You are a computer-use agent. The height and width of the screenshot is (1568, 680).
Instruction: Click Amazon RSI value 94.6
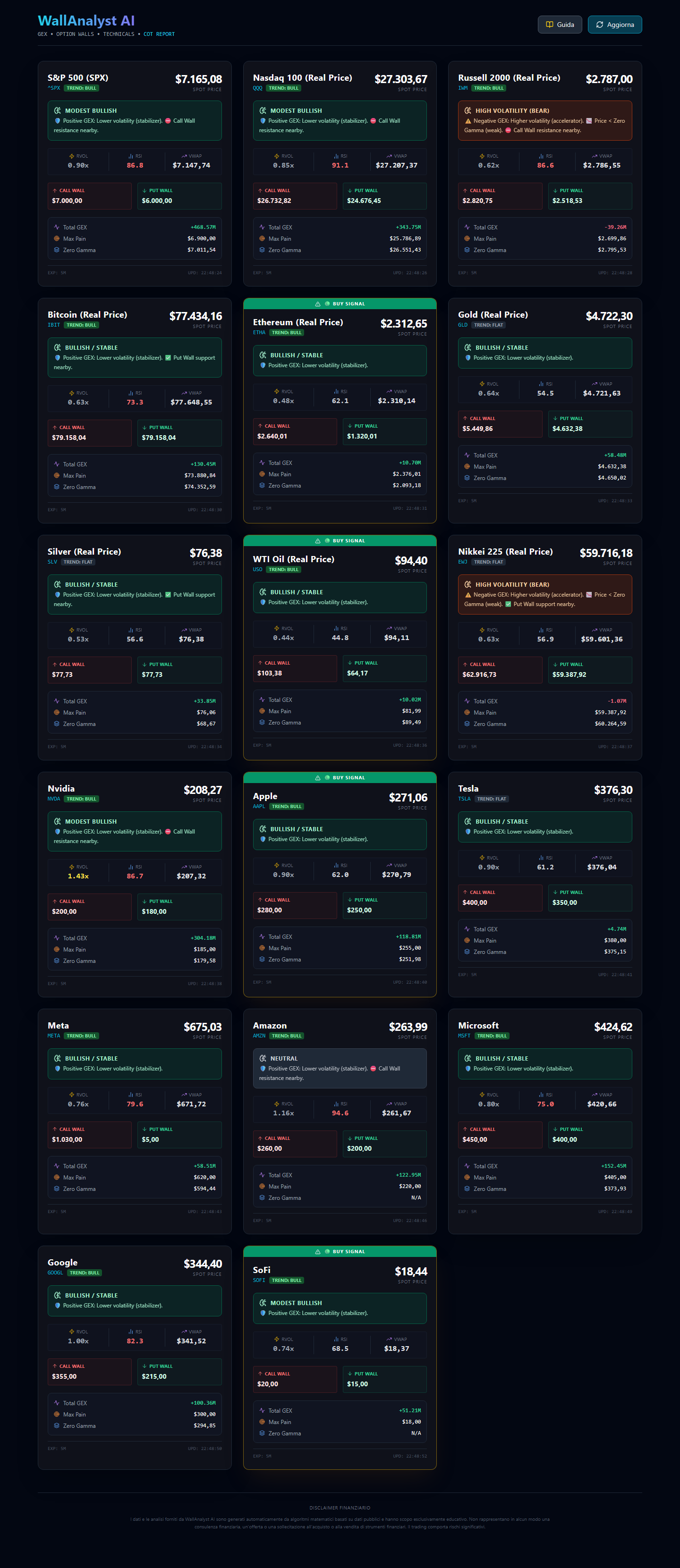(340, 1113)
